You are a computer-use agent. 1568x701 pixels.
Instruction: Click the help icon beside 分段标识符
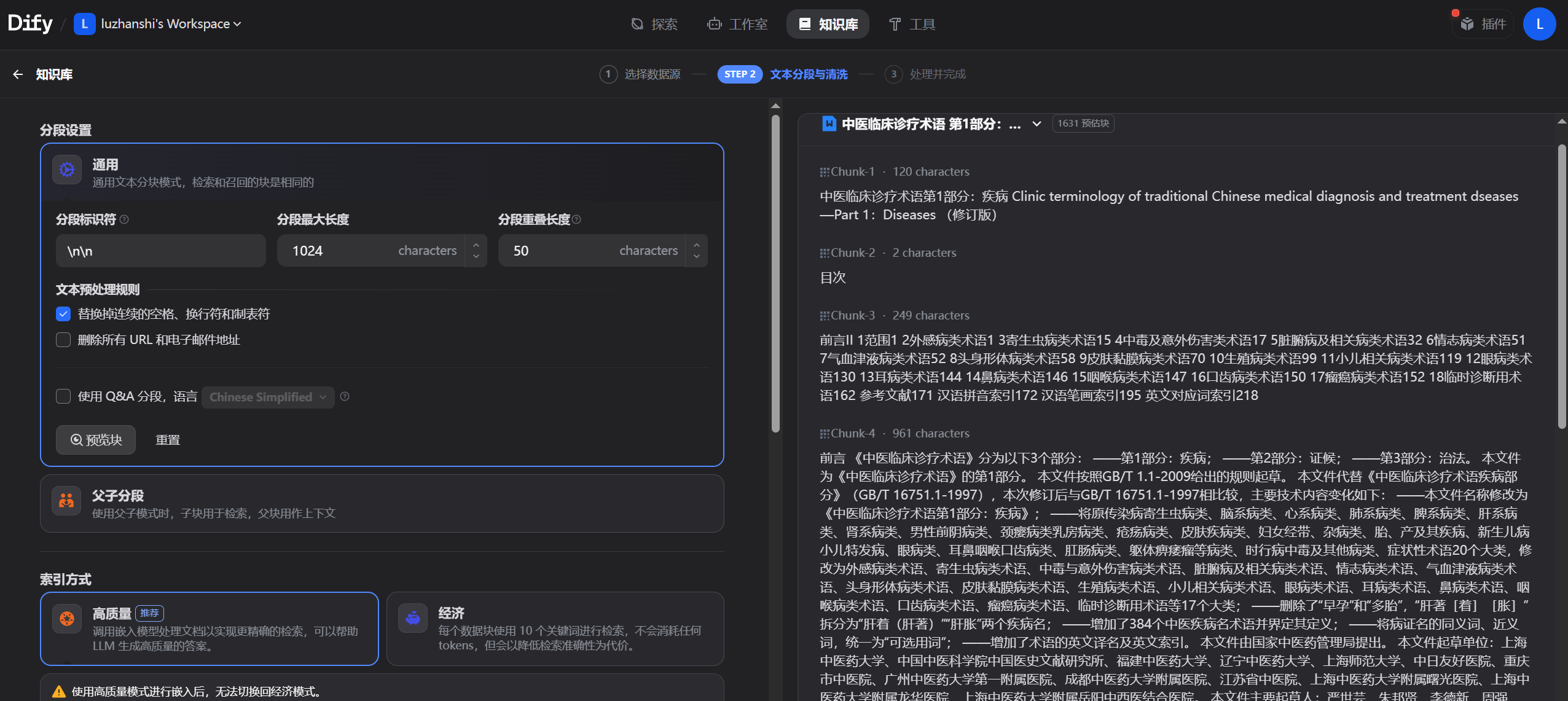tap(124, 219)
